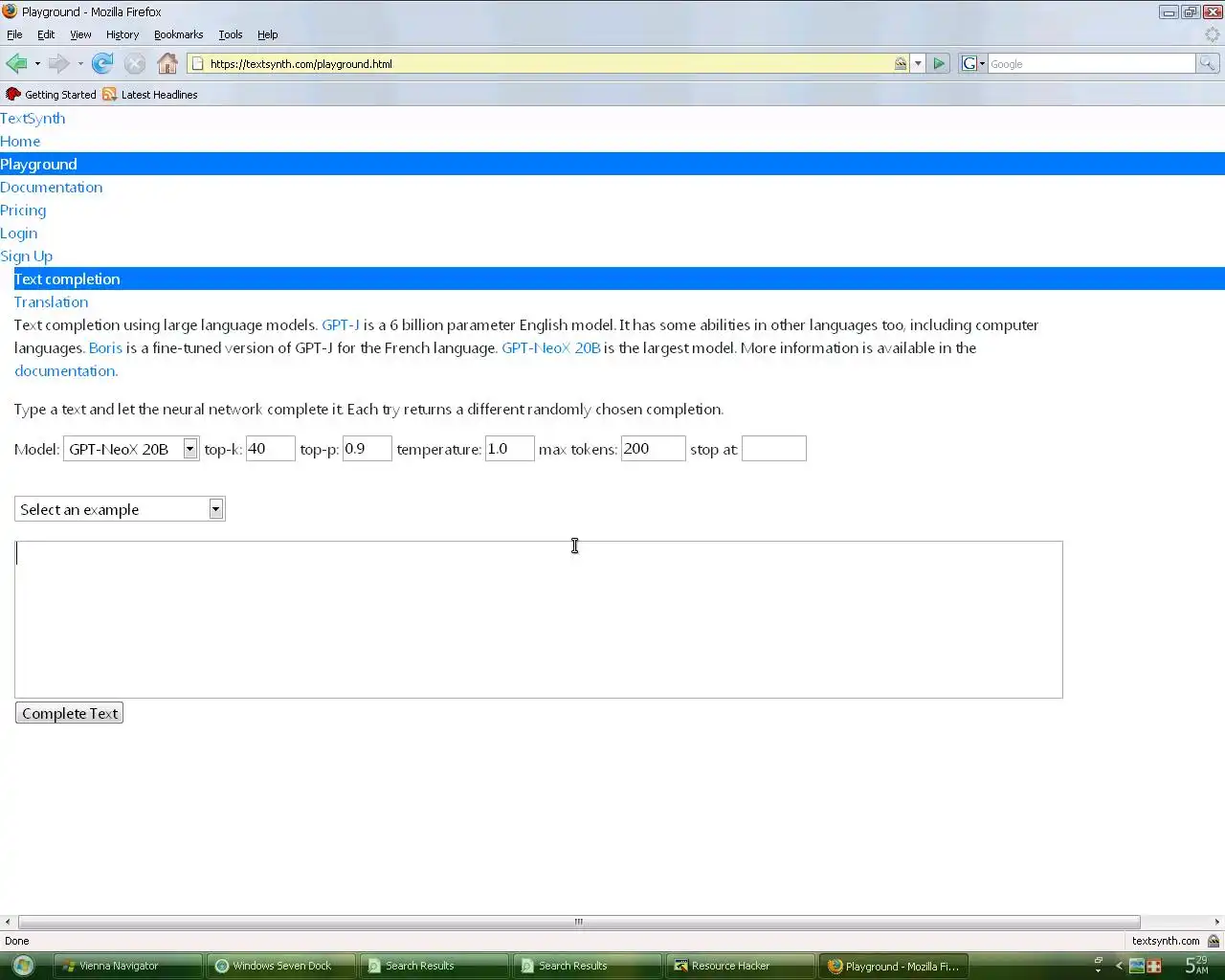This screenshot has width=1225, height=980.
Task: Open the Documentation navigation link
Action: point(52,188)
